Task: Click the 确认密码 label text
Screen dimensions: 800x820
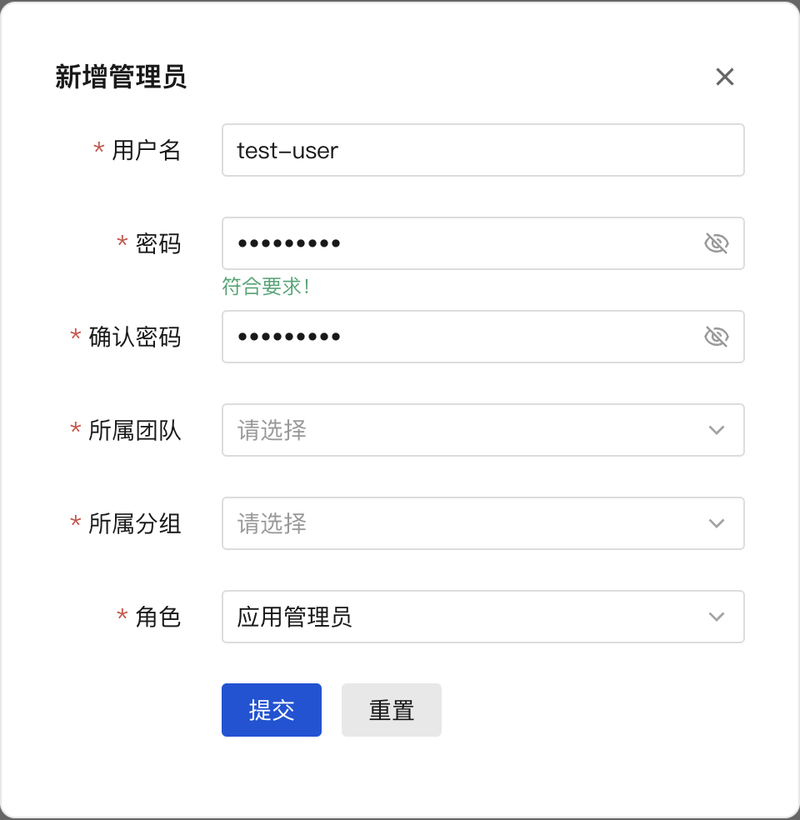Action: 134,337
